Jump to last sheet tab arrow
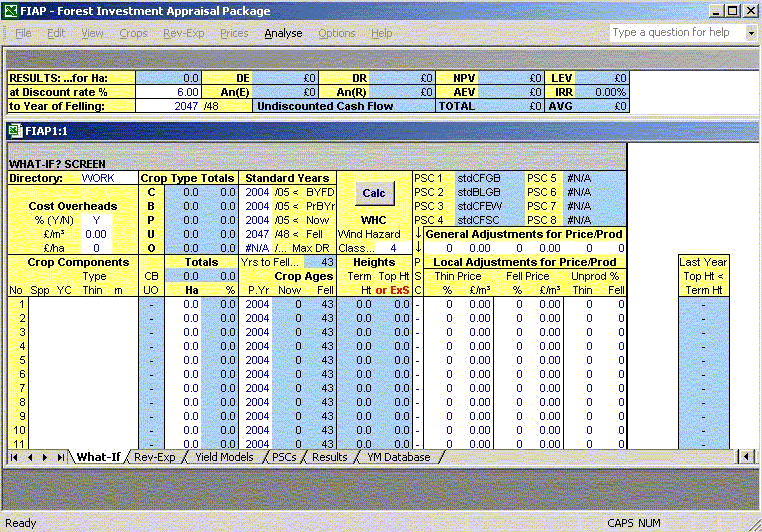 click(62, 457)
